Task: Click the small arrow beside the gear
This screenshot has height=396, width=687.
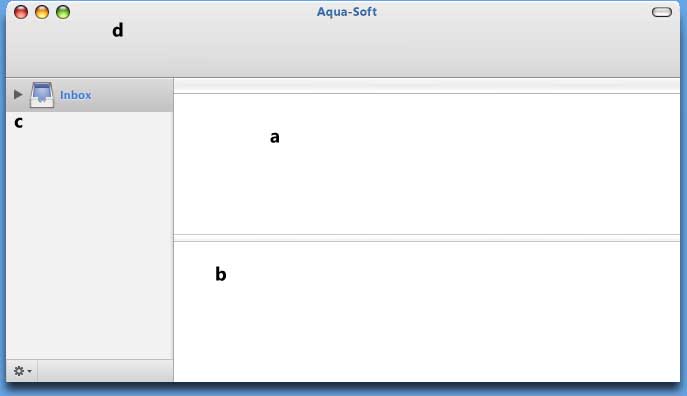Action: pyautogui.click(x=29, y=371)
